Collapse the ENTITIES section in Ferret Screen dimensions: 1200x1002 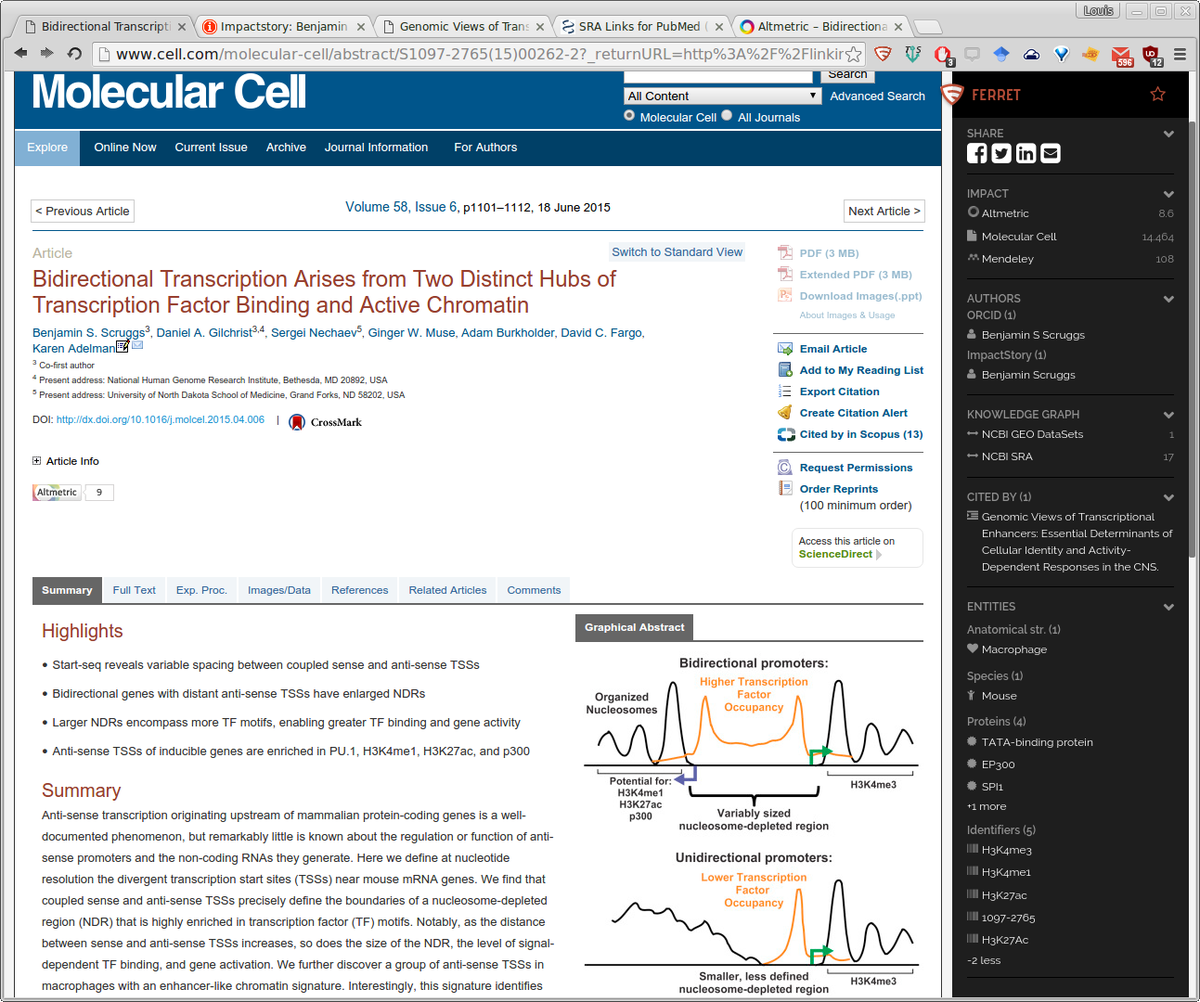pyautogui.click(x=1168, y=607)
